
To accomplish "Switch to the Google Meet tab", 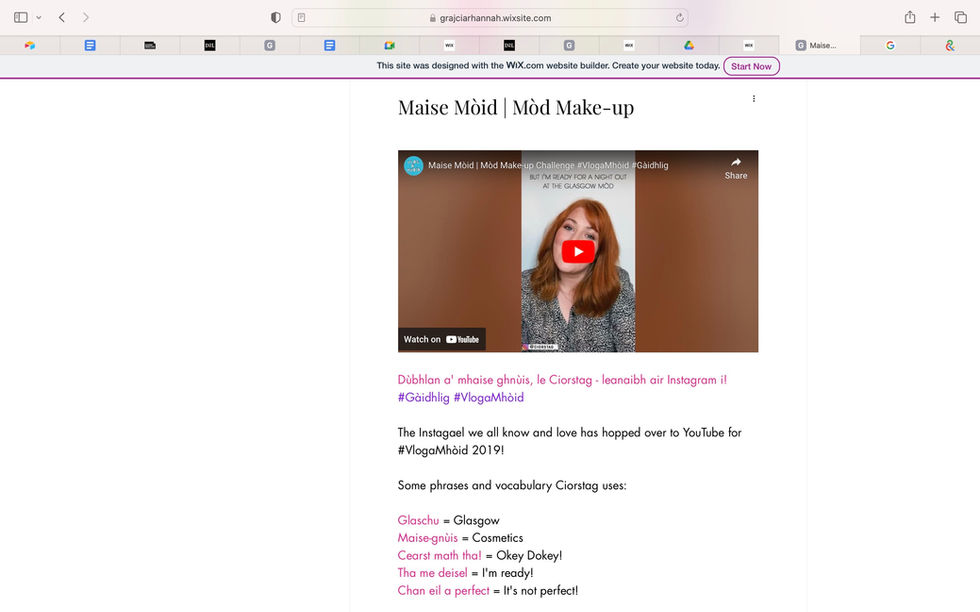I will coord(389,45).
